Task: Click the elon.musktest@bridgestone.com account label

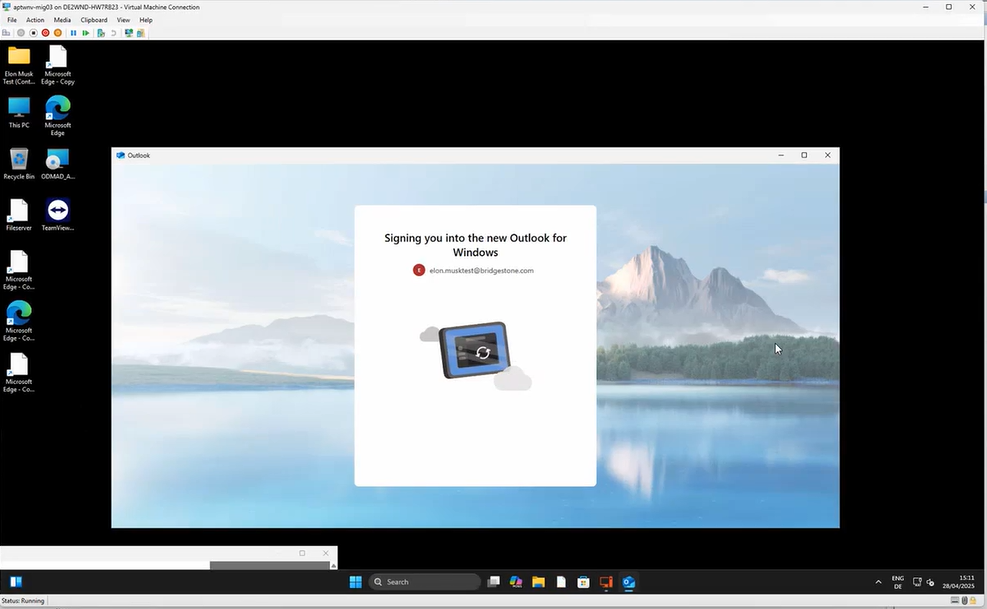Action: [482, 270]
